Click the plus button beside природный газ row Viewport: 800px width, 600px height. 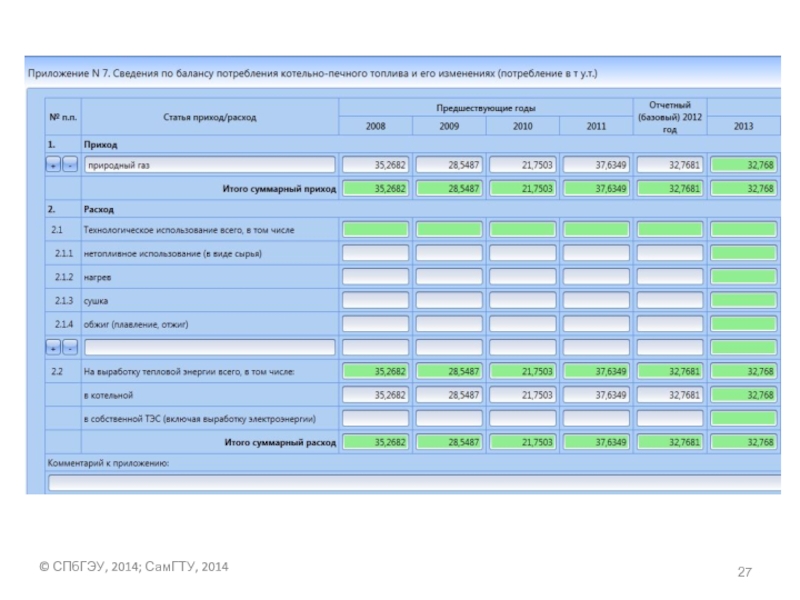pyautogui.click(x=54, y=165)
